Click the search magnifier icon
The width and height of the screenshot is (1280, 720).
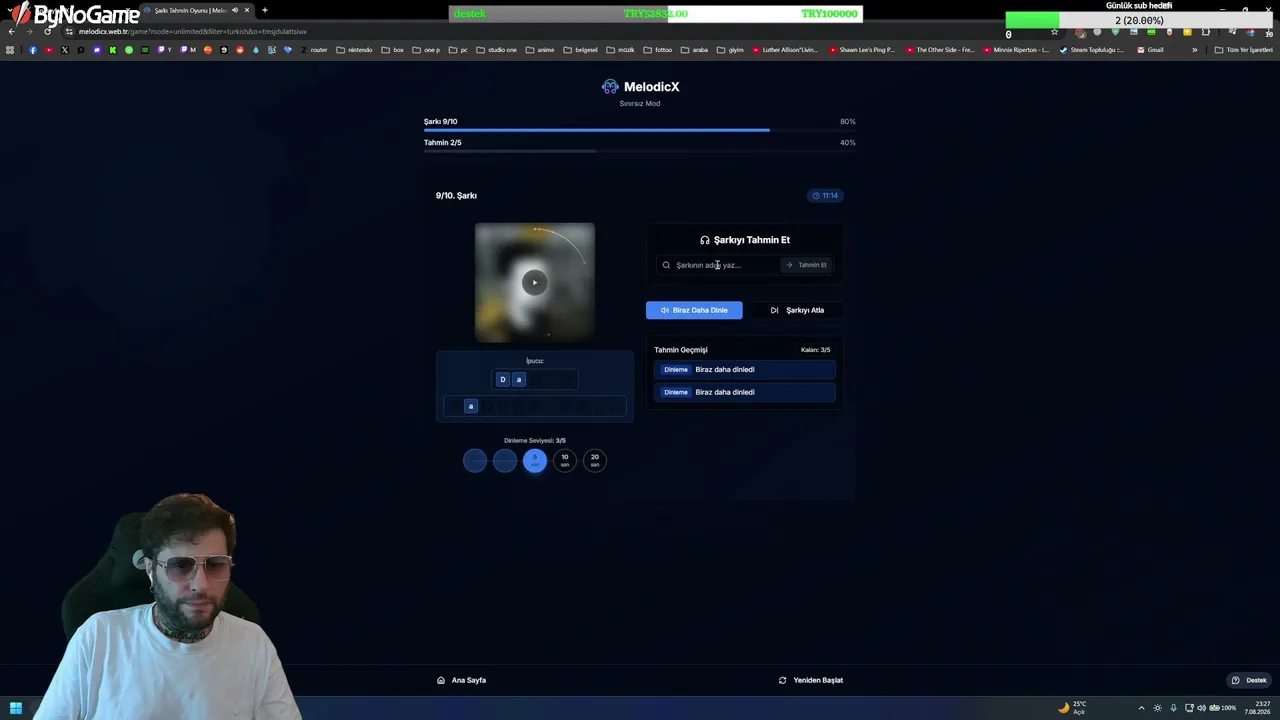[x=666, y=265]
